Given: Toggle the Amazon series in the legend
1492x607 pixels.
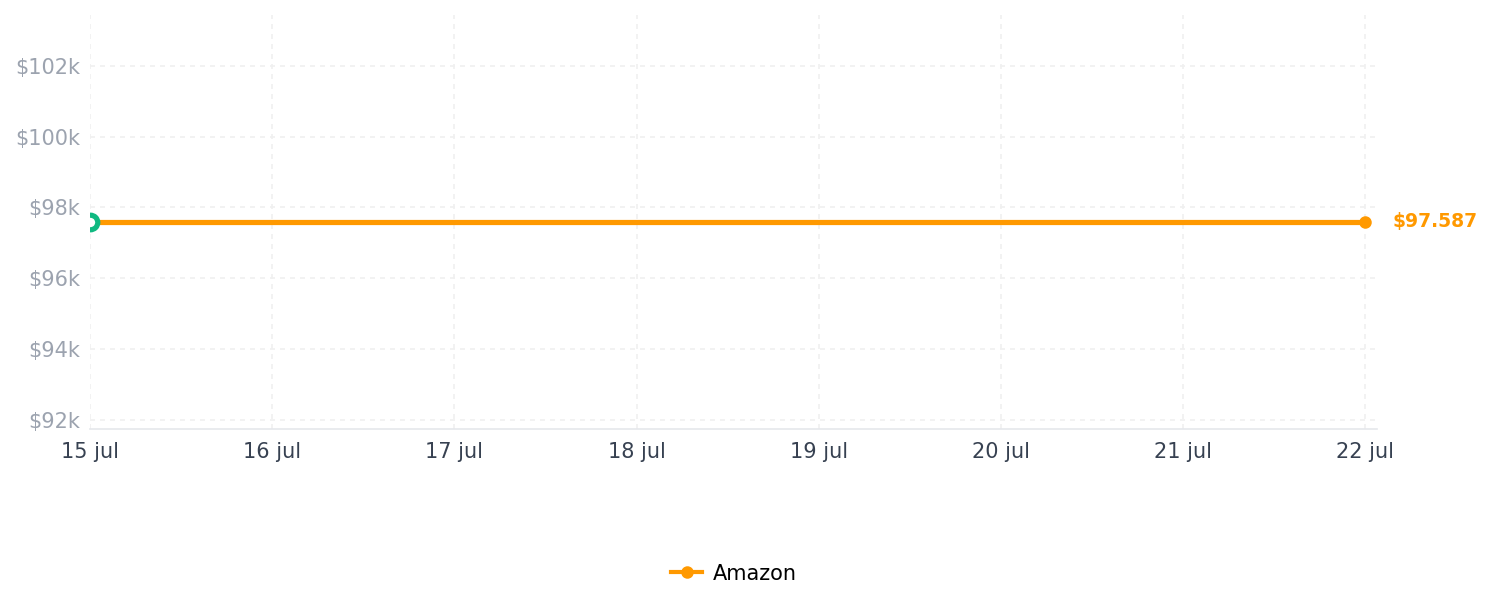Looking at the screenshot, I should click(x=732, y=573).
